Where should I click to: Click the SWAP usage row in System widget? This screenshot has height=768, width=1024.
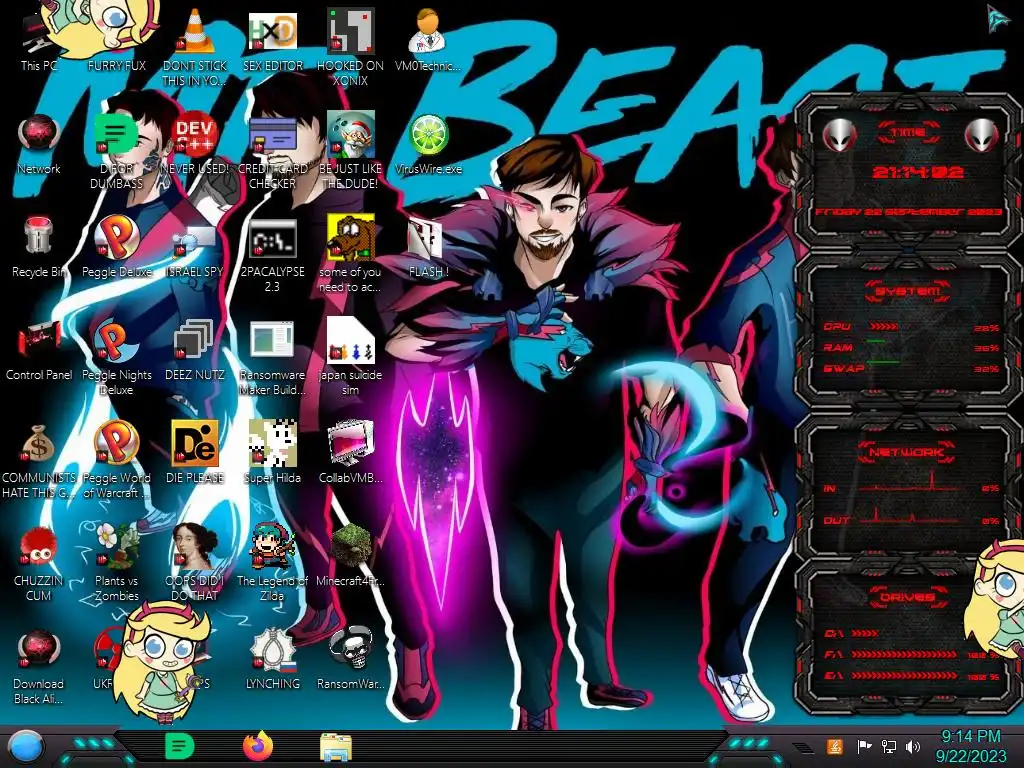pyautogui.click(x=912, y=368)
